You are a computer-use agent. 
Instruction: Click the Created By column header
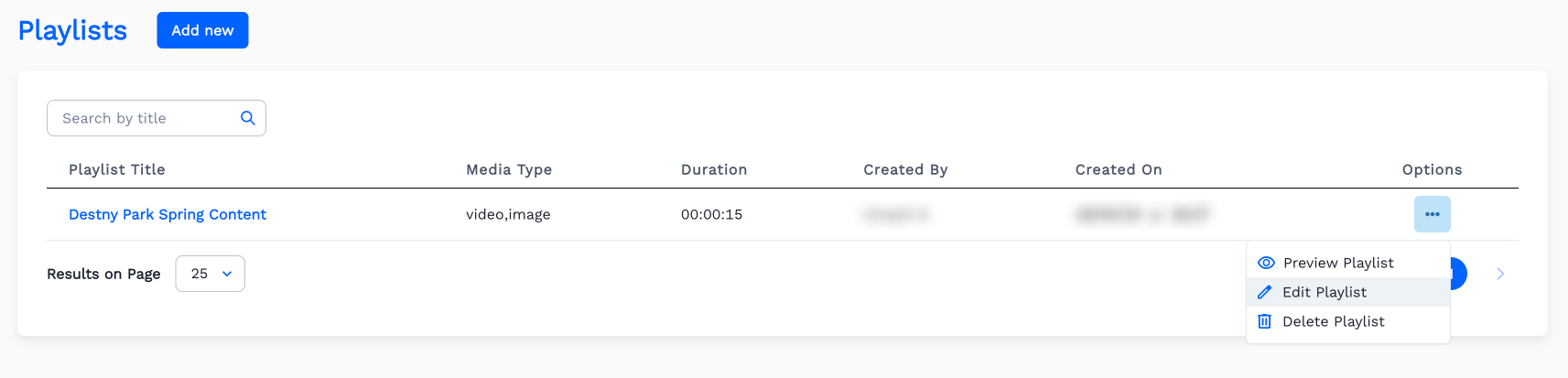coord(905,169)
